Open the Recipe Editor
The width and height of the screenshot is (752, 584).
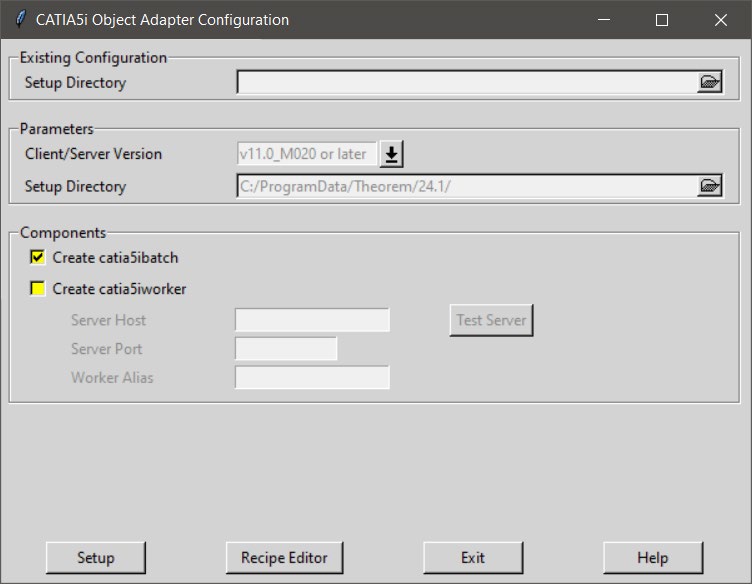click(284, 558)
